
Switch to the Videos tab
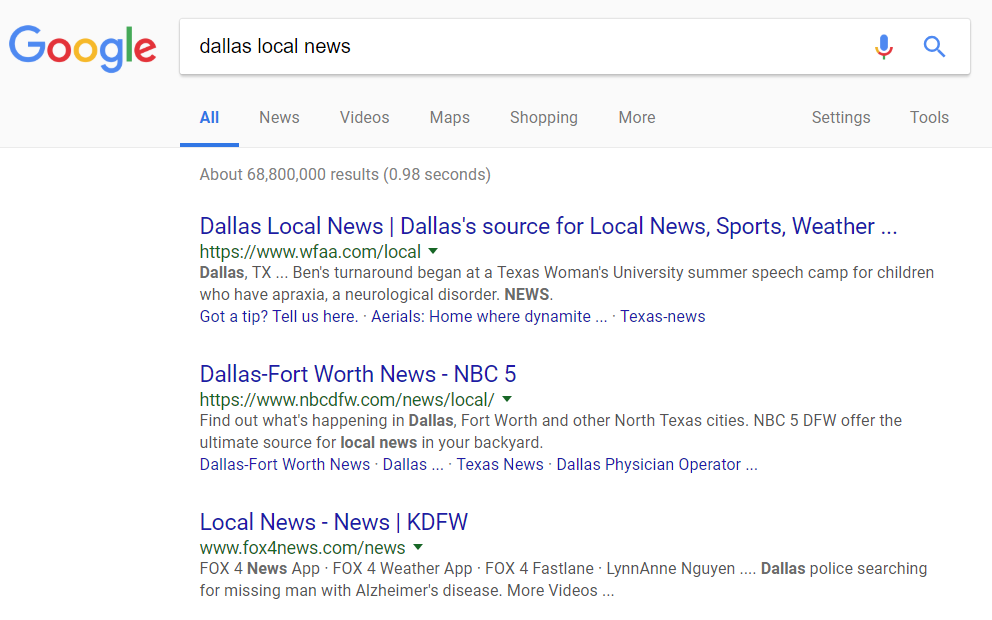tap(364, 118)
